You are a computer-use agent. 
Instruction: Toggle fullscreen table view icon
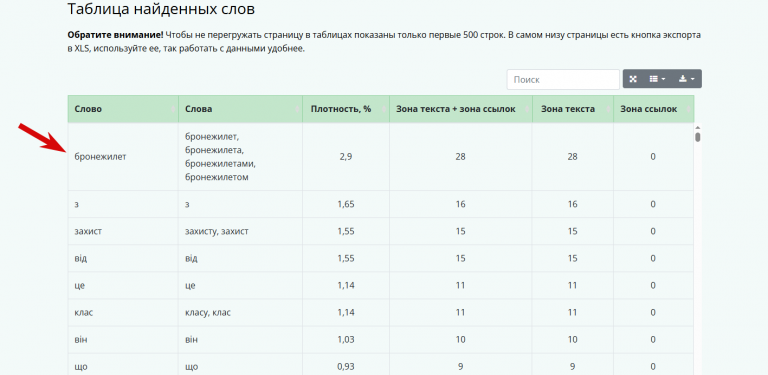[633, 79]
